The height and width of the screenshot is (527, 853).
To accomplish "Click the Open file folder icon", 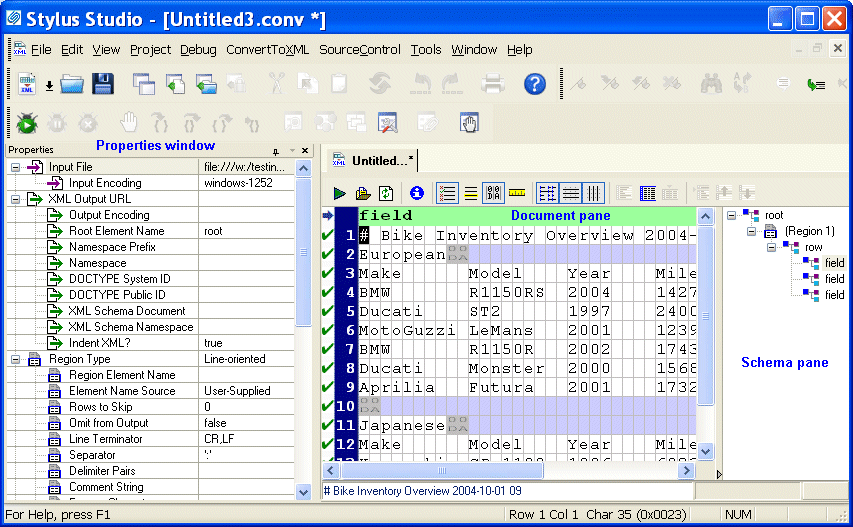I will [71, 85].
